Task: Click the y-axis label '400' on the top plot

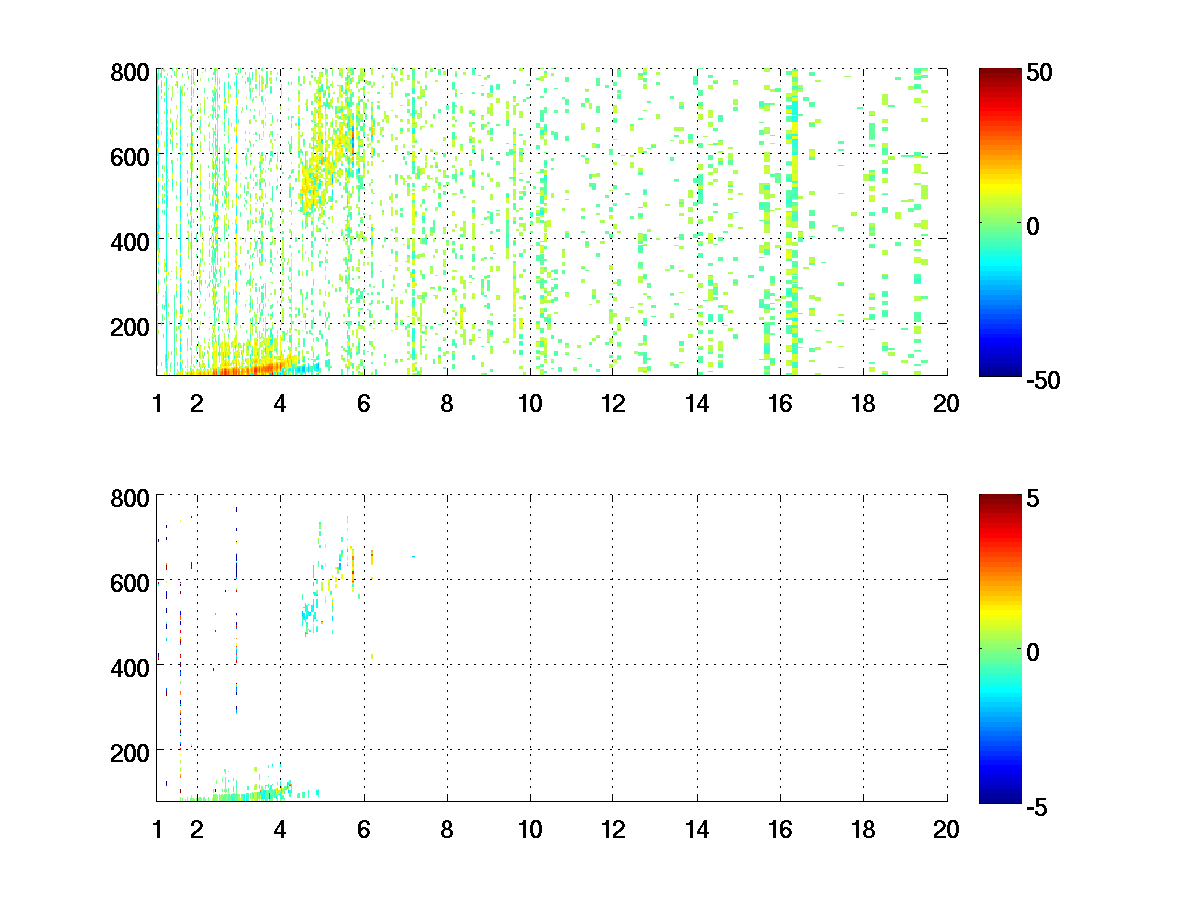Action: coord(130,241)
